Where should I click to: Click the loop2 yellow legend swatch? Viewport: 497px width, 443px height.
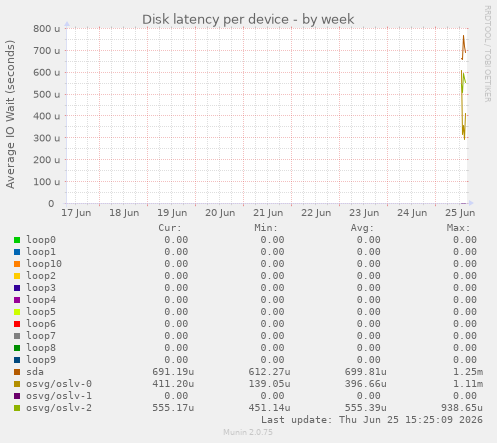[x=17, y=276]
